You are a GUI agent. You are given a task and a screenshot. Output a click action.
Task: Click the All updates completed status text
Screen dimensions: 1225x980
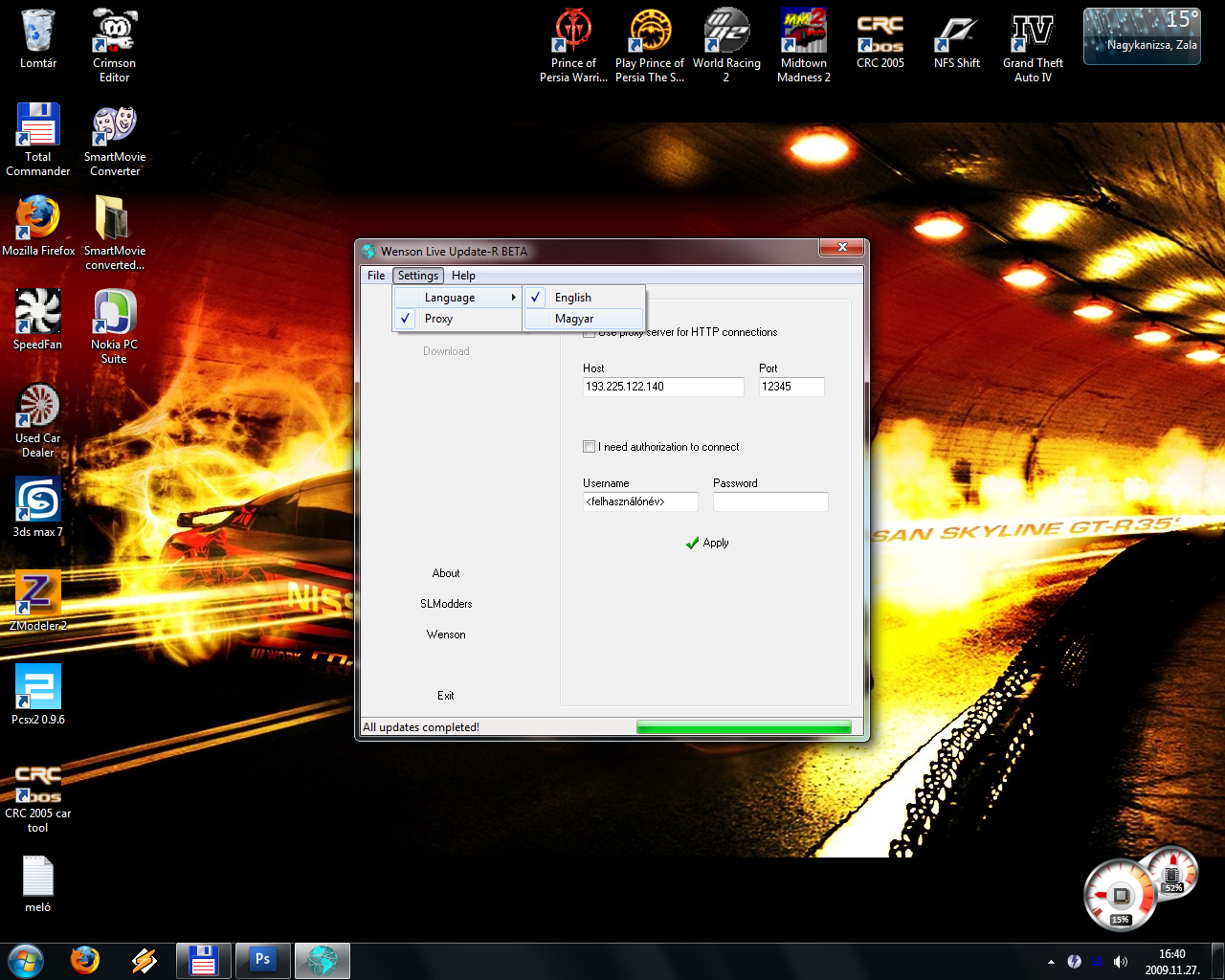point(421,727)
